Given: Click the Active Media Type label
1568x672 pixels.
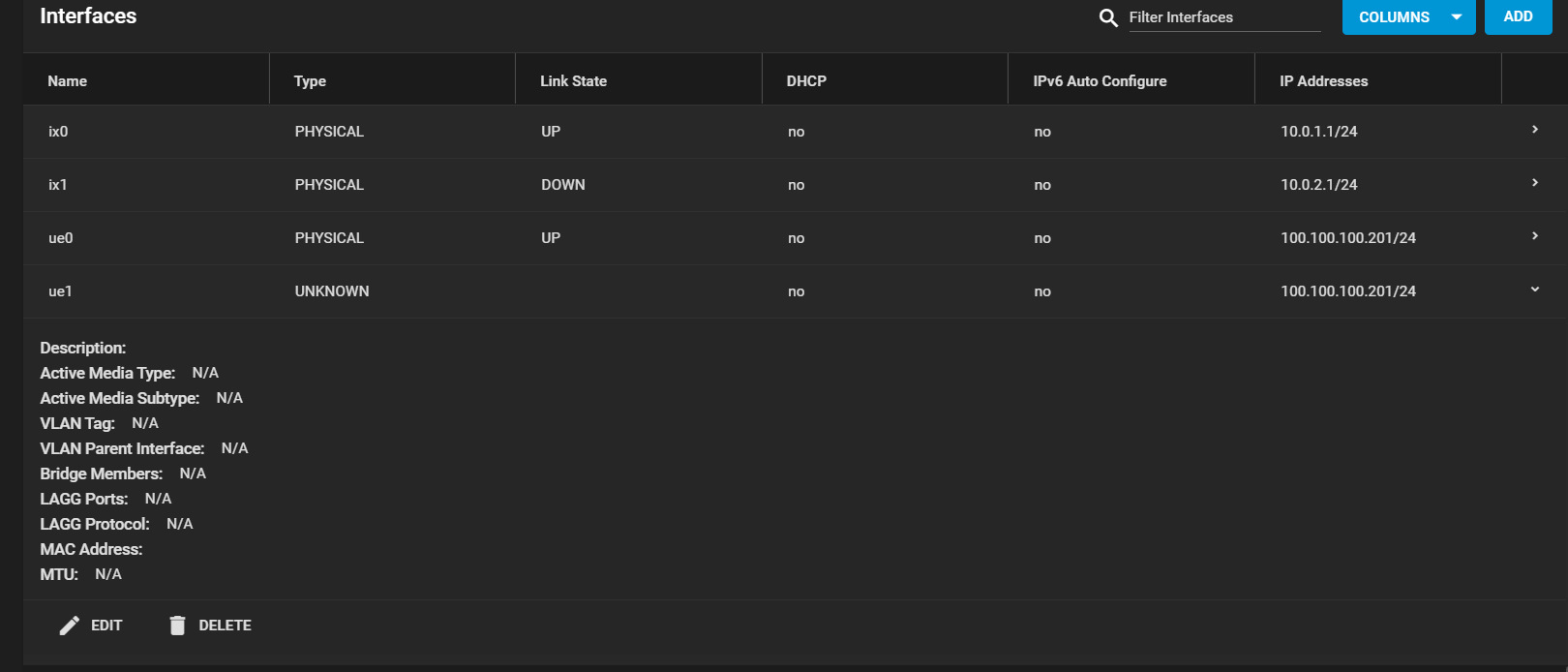Looking at the screenshot, I should tap(107, 373).
